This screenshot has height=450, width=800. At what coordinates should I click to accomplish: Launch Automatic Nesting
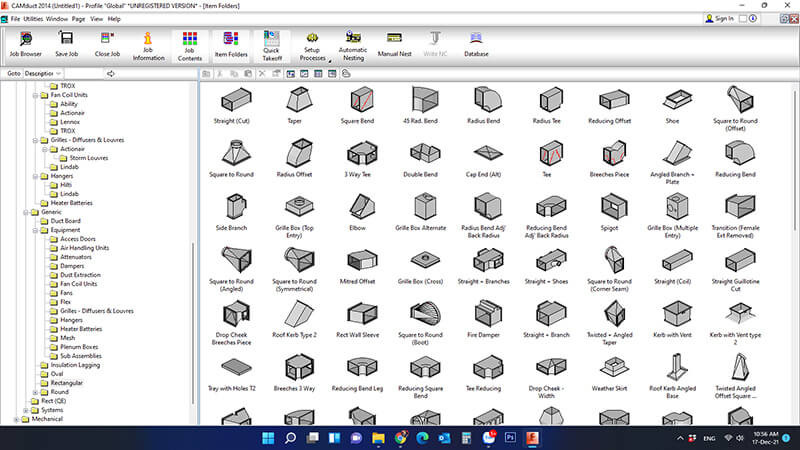coord(353,46)
